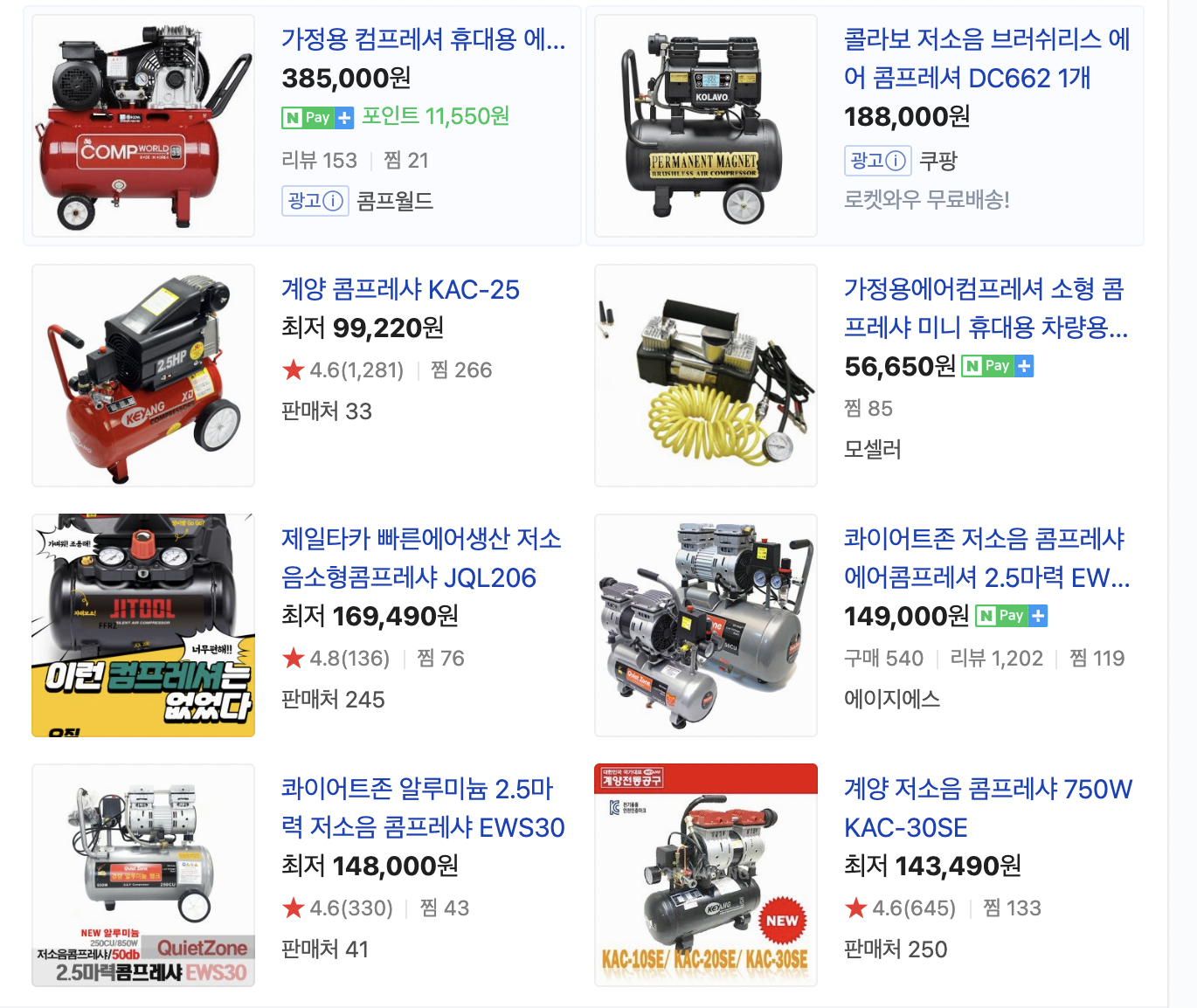1197x1008 pixels.
Task: Open the 콜라보 저소음 브러쉬리스 DC662 link
Action: pyautogui.click(x=987, y=59)
